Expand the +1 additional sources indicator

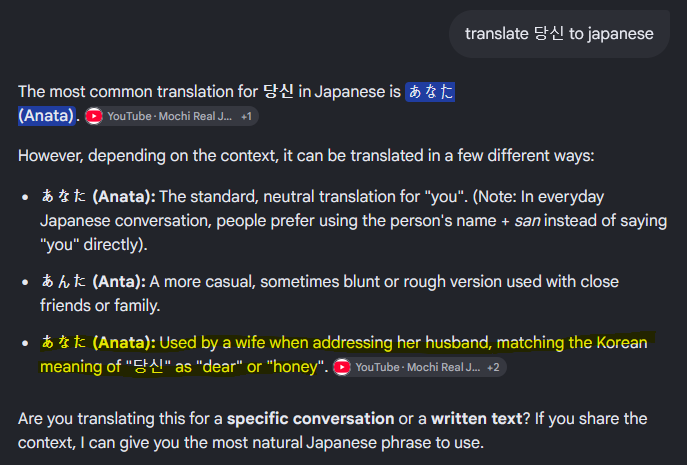coord(247,116)
